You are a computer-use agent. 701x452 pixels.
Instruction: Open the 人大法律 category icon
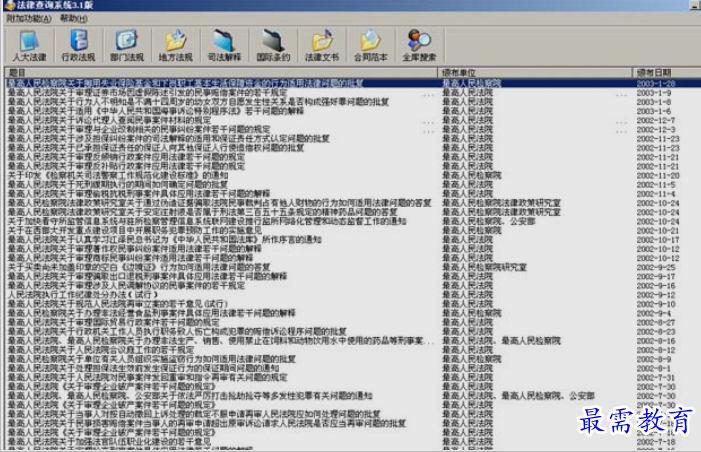click(x=30, y=46)
